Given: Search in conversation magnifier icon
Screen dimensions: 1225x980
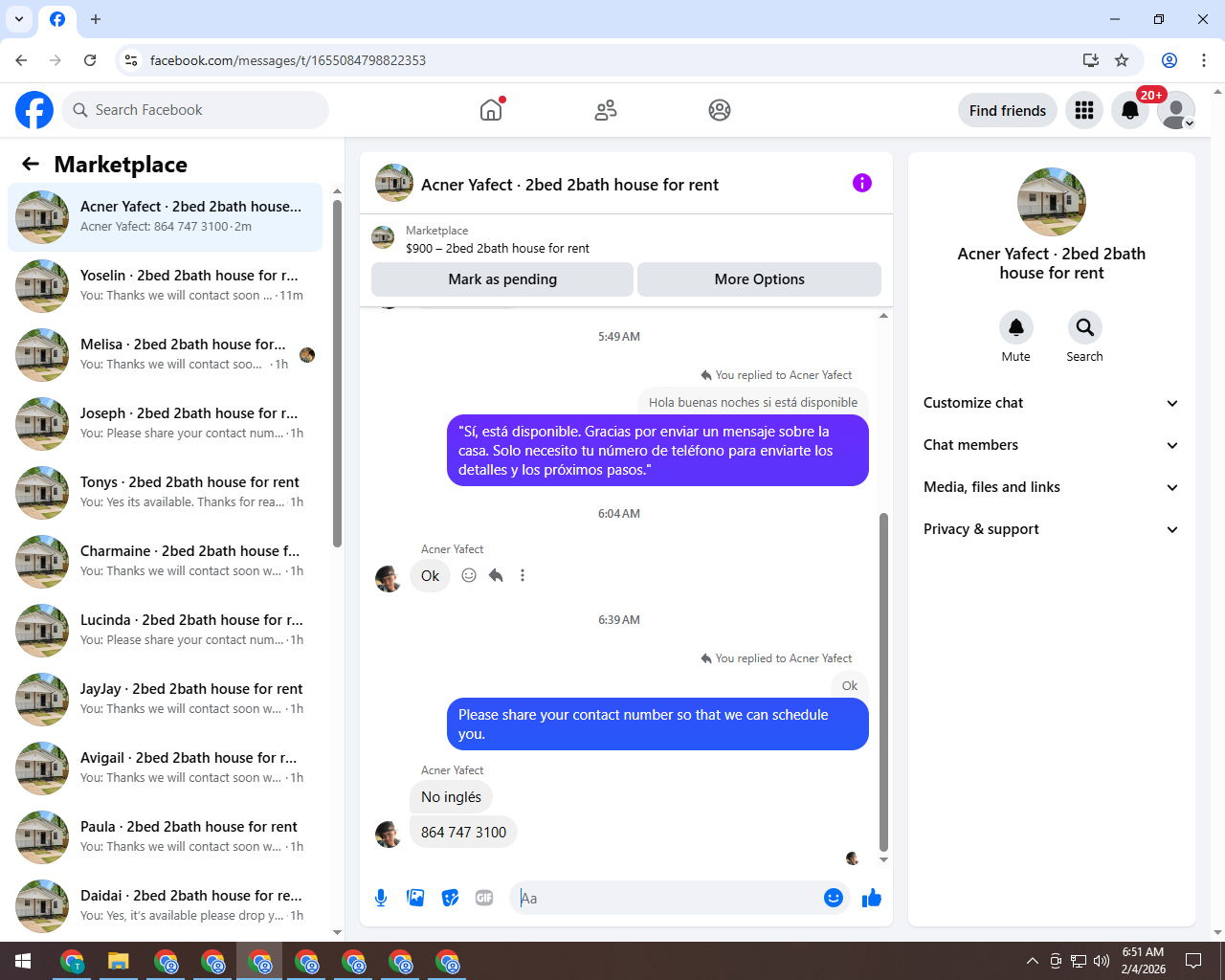Looking at the screenshot, I should click(1084, 327).
